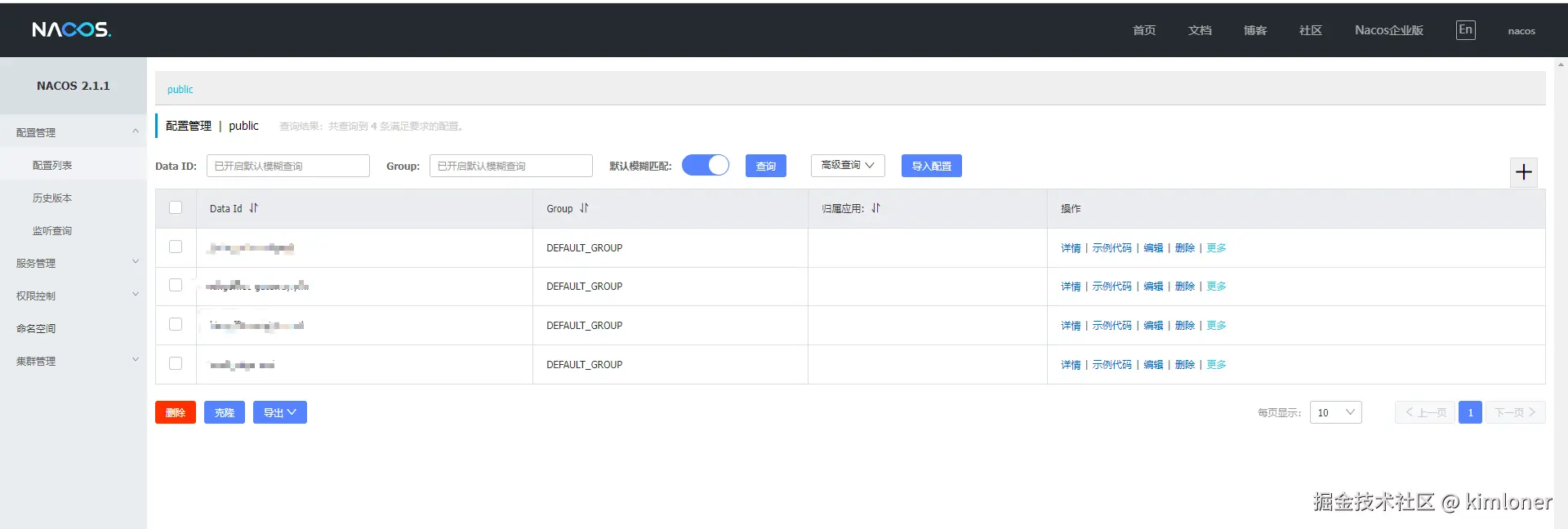
Task: Sort by Data Id column icon
Action: (x=254, y=208)
